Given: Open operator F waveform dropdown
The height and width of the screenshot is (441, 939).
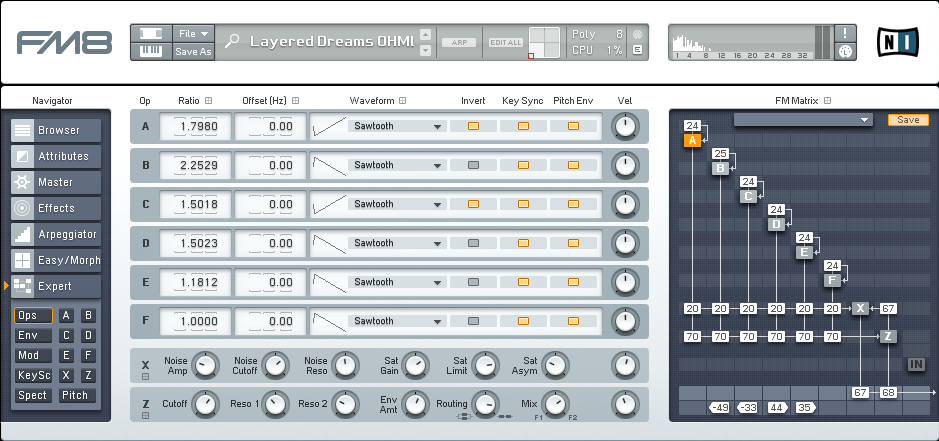Looking at the screenshot, I should pyautogui.click(x=397, y=321).
